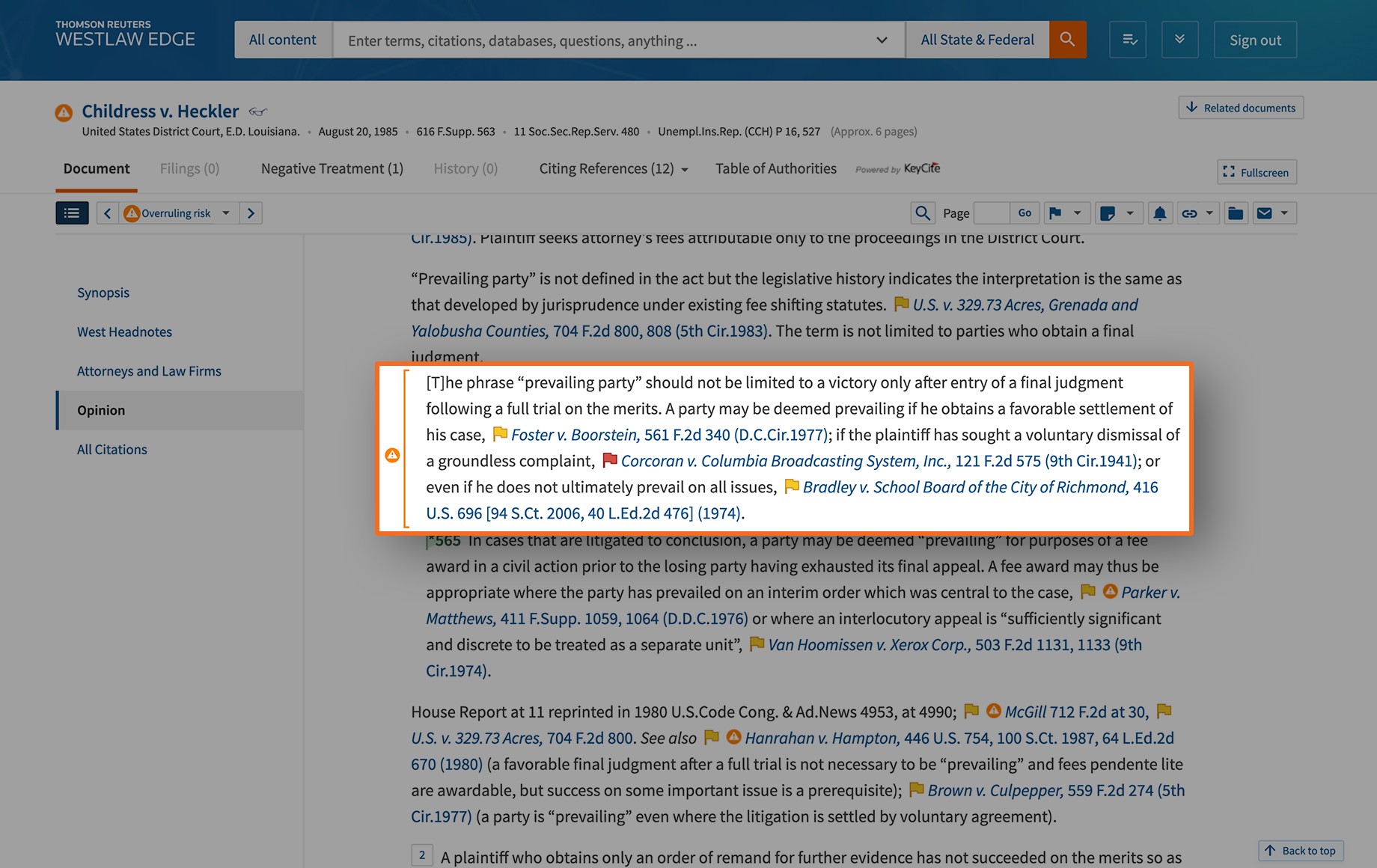This screenshot has height=868, width=1377.
Task: Jump to Synopsis section
Action: 103,293
